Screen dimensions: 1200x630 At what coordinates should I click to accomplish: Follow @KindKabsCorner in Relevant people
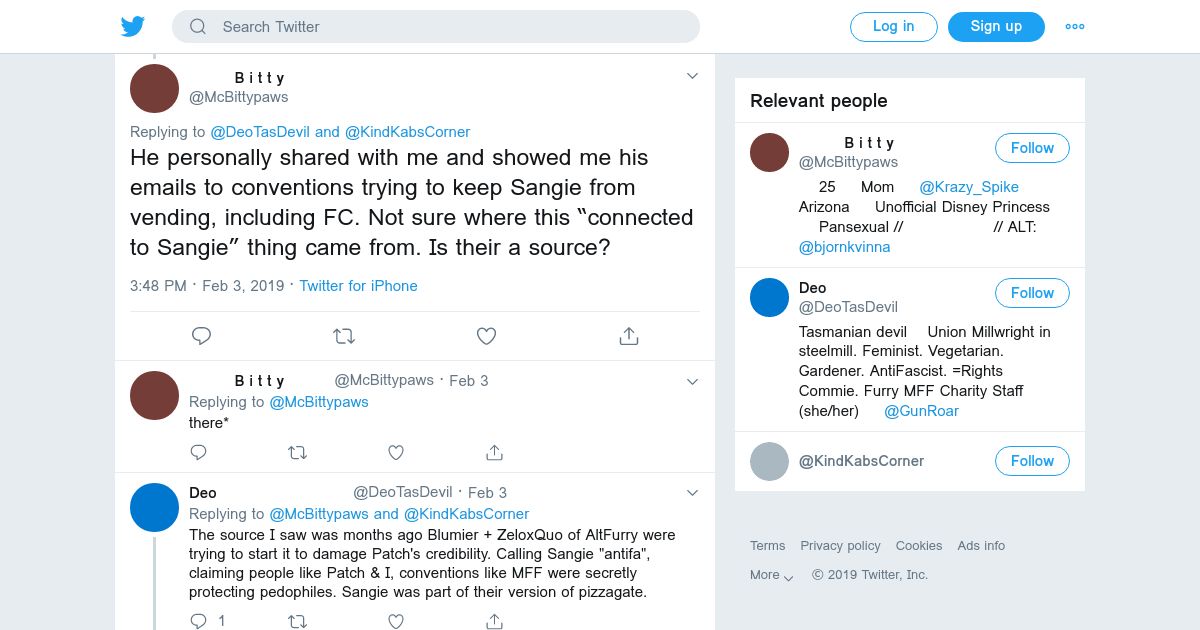click(1032, 461)
